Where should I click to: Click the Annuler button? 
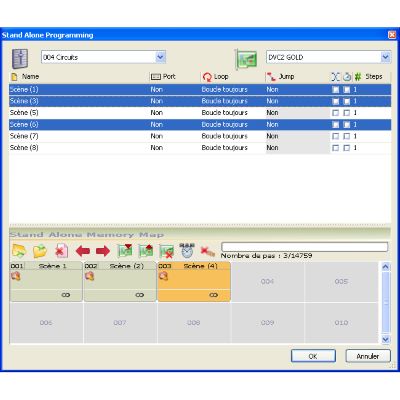coord(368,356)
